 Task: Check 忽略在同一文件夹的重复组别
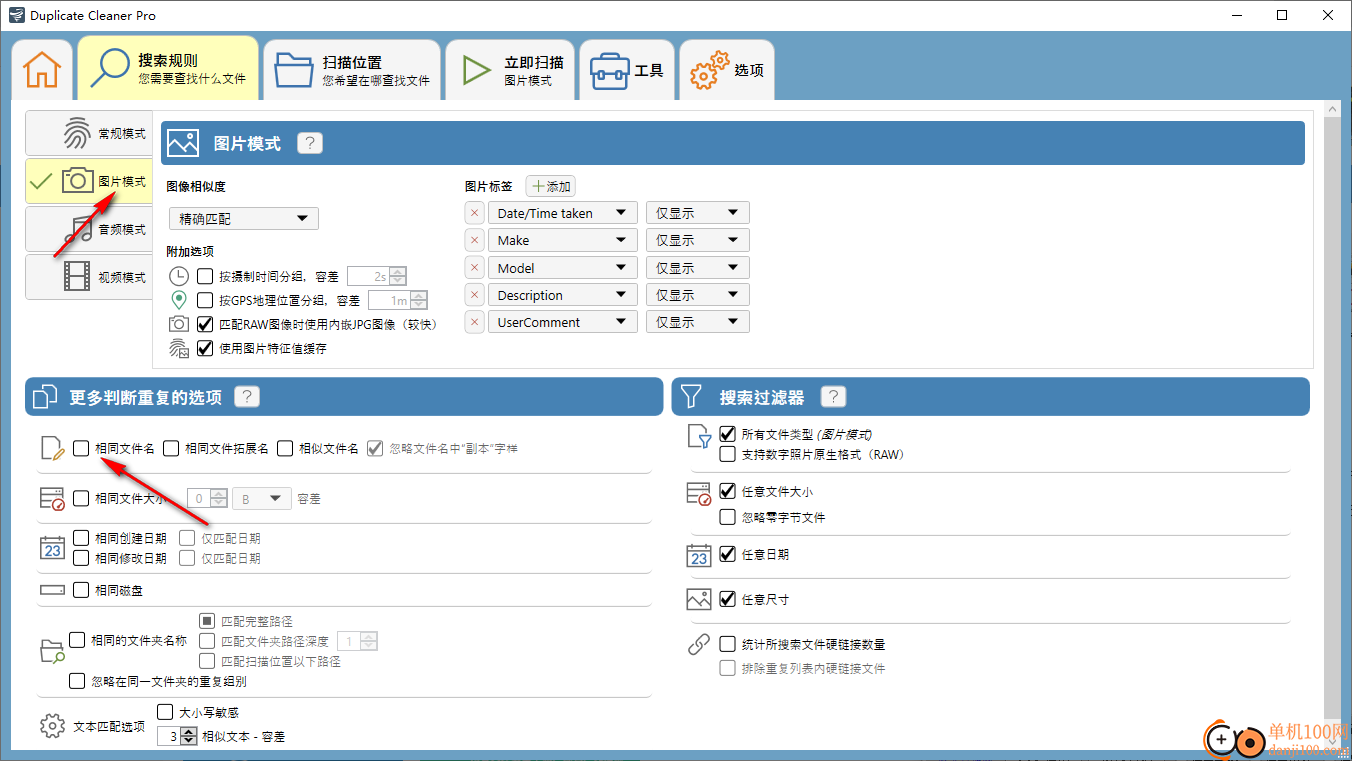click(x=77, y=681)
